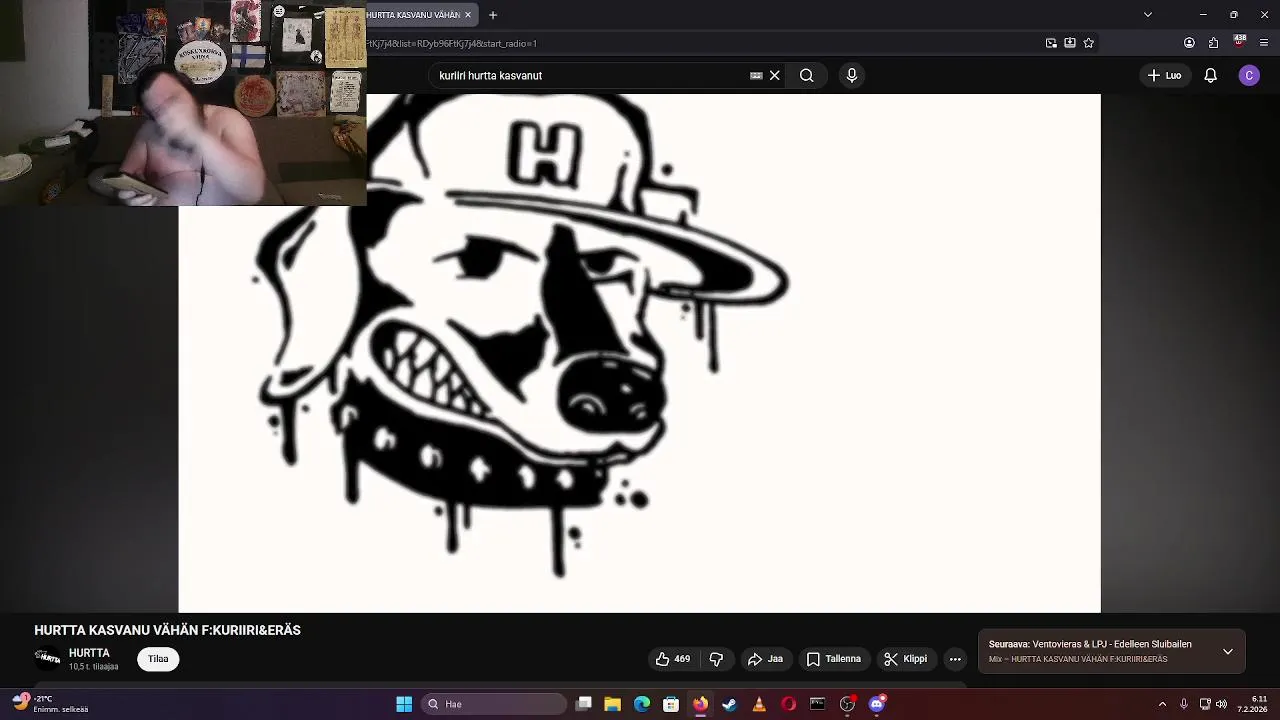The height and width of the screenshot is (720, 1280).
Task: Open the account avatar menu
Action: tap(1249, 75)
